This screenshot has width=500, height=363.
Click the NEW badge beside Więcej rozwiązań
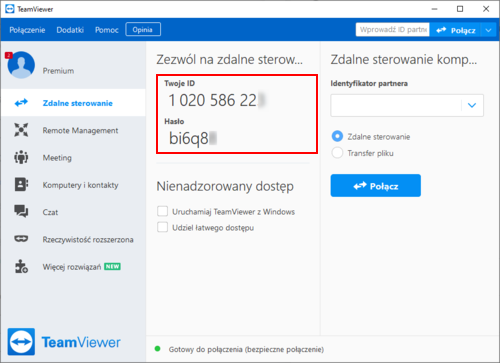112,266
